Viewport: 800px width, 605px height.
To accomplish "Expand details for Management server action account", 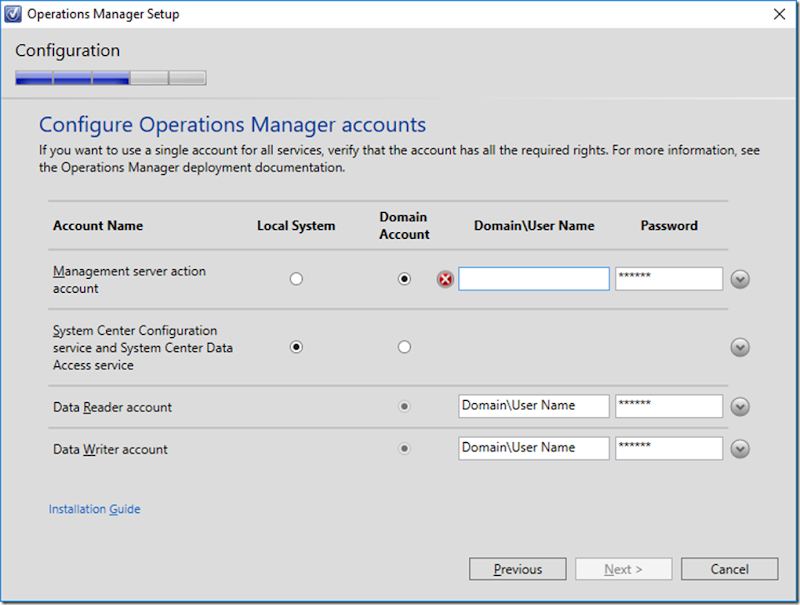I will (740, 279).
